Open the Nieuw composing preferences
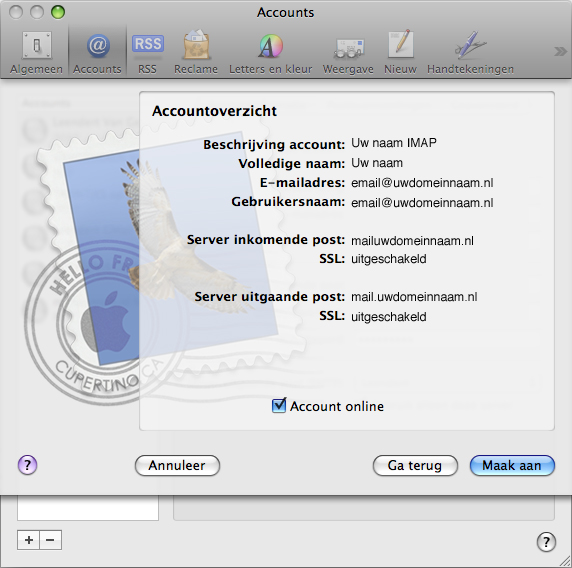Viewport: 572px width, 568px height. click(x=400, y=52)
